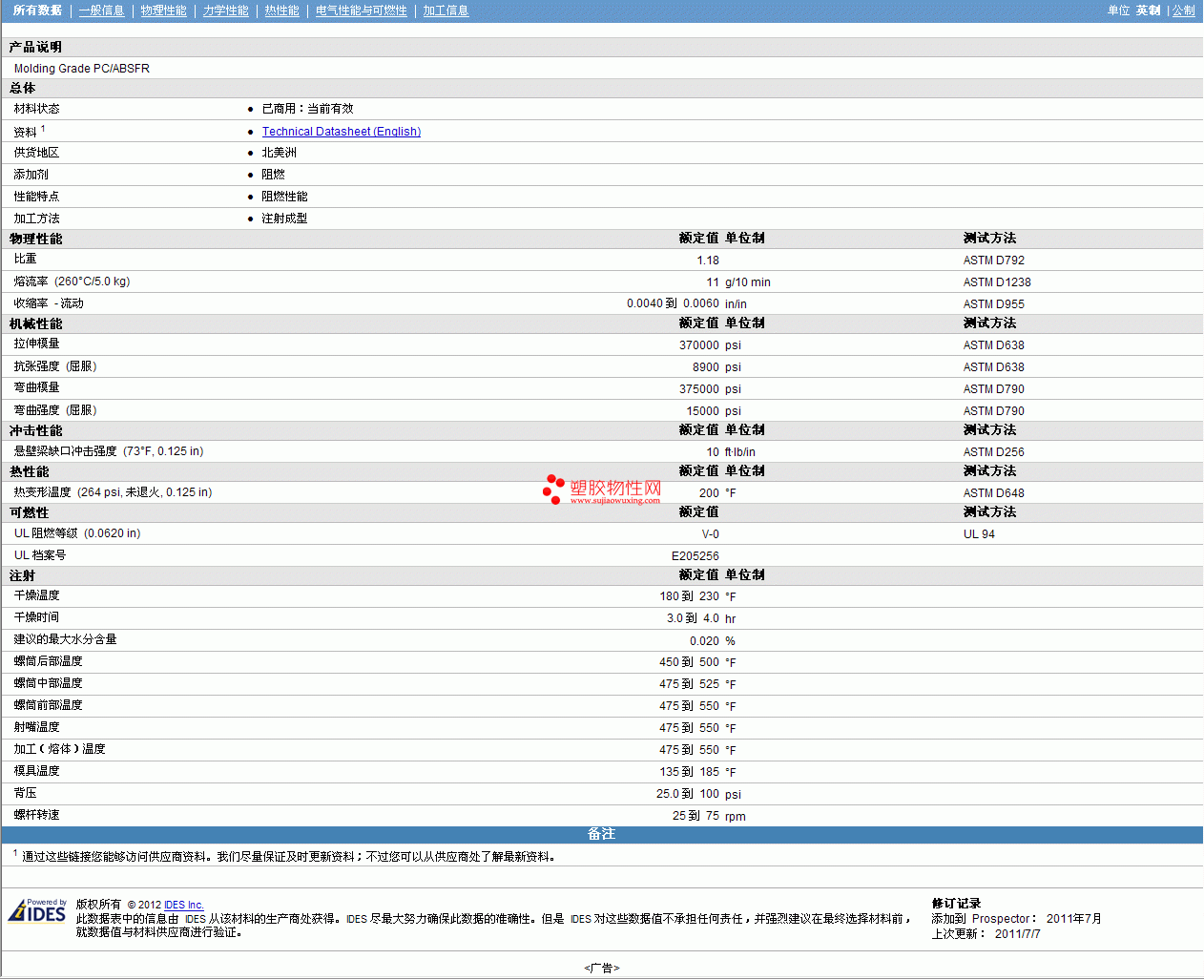Open the 加工信息 tab
This screenshot has width=1204, height=980.
click(x=446, y=10)
